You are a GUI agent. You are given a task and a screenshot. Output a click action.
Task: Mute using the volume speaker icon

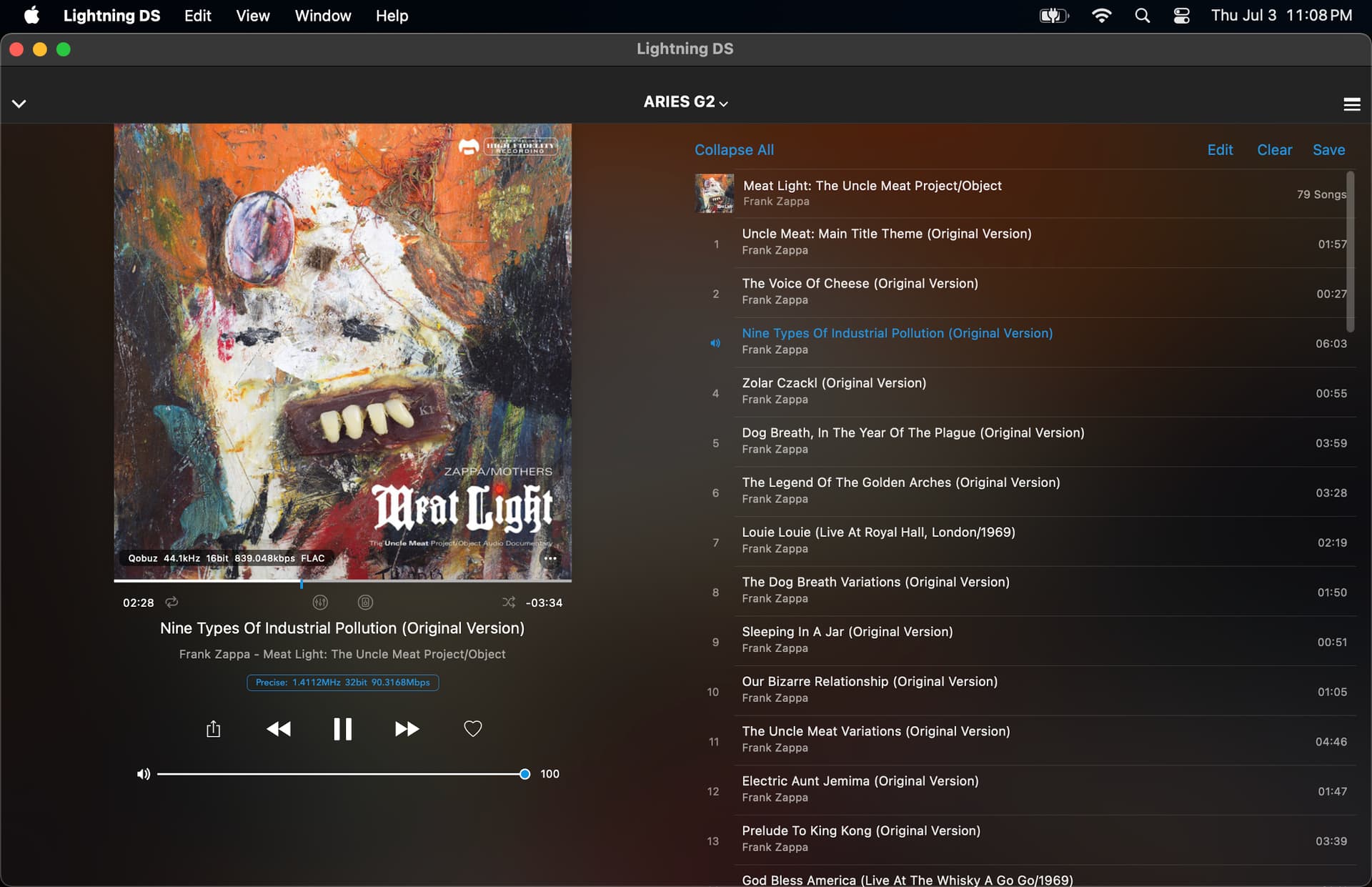[144, 774]
